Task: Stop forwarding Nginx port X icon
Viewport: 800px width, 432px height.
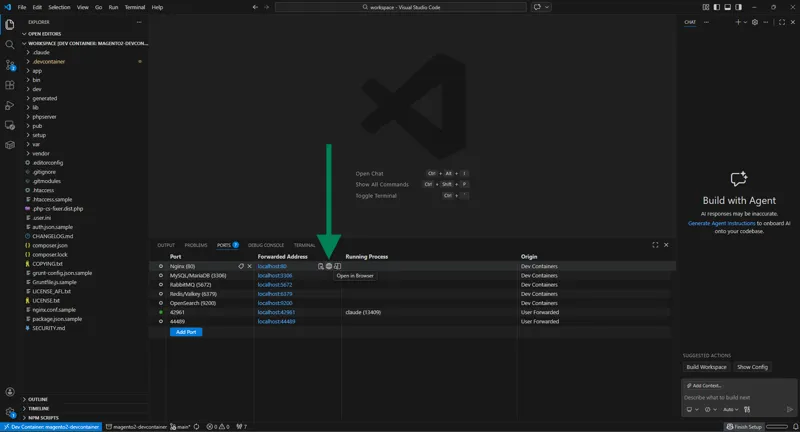Action: click(x=249, y=266)
